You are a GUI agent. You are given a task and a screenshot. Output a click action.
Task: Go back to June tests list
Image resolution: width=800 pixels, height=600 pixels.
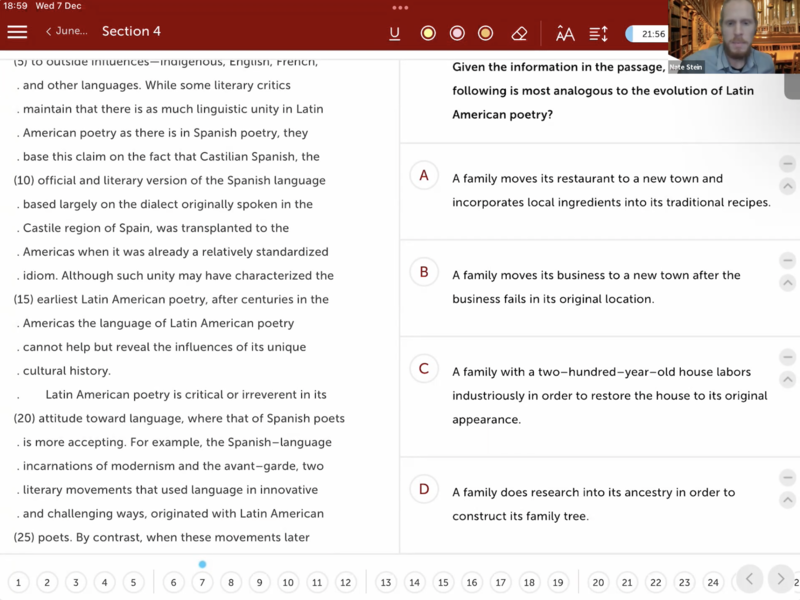[66, 32]
